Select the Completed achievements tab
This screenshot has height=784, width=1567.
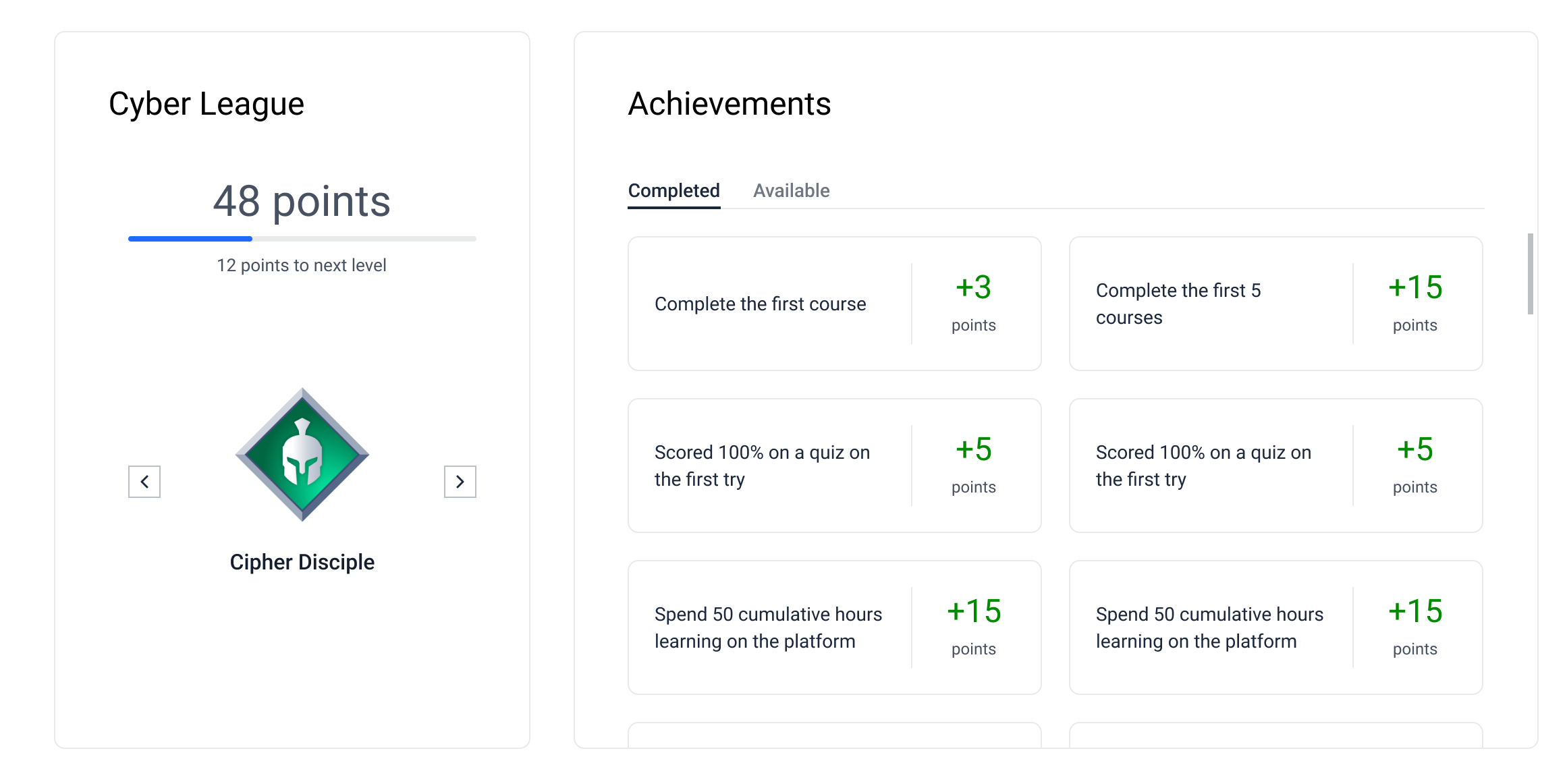pos(673,191)
